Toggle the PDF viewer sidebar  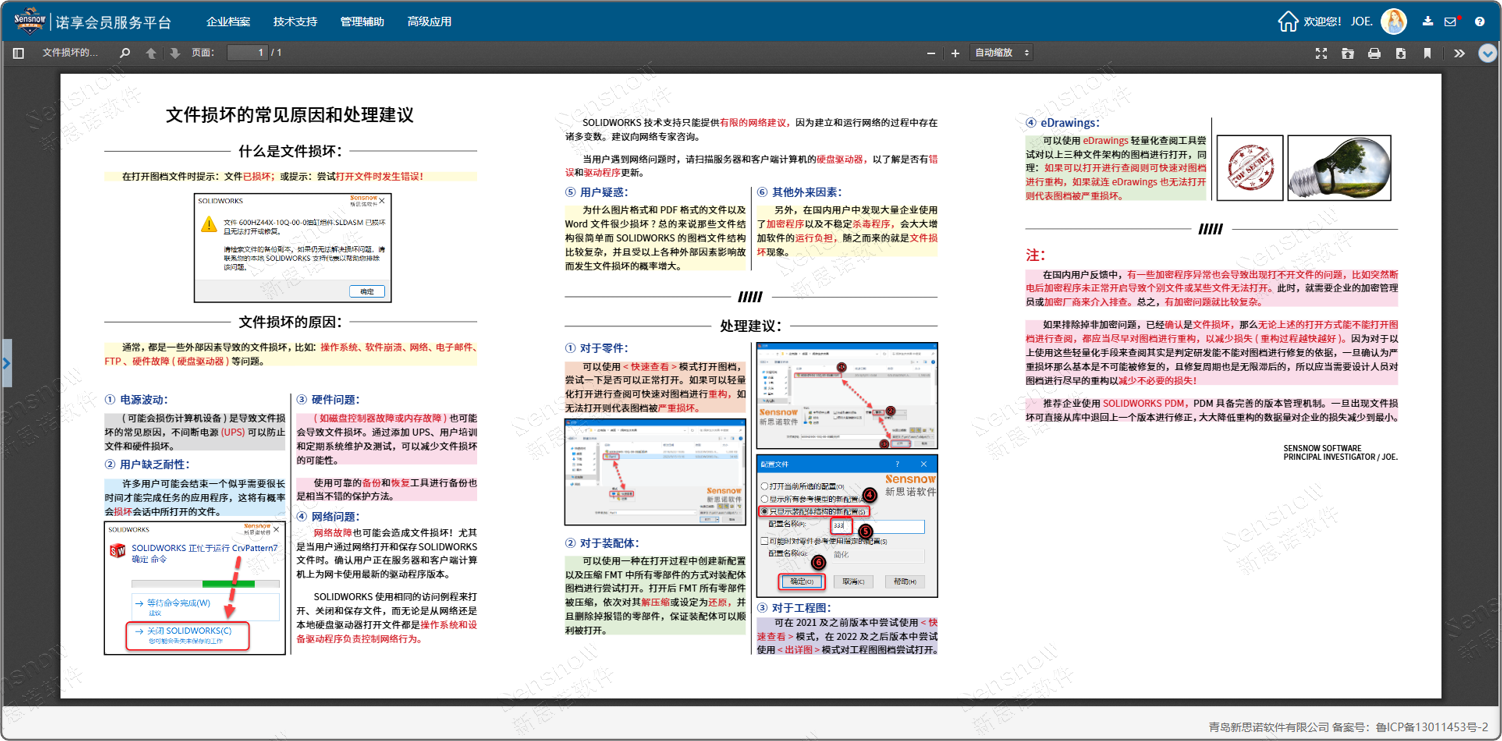pos(19,53)
